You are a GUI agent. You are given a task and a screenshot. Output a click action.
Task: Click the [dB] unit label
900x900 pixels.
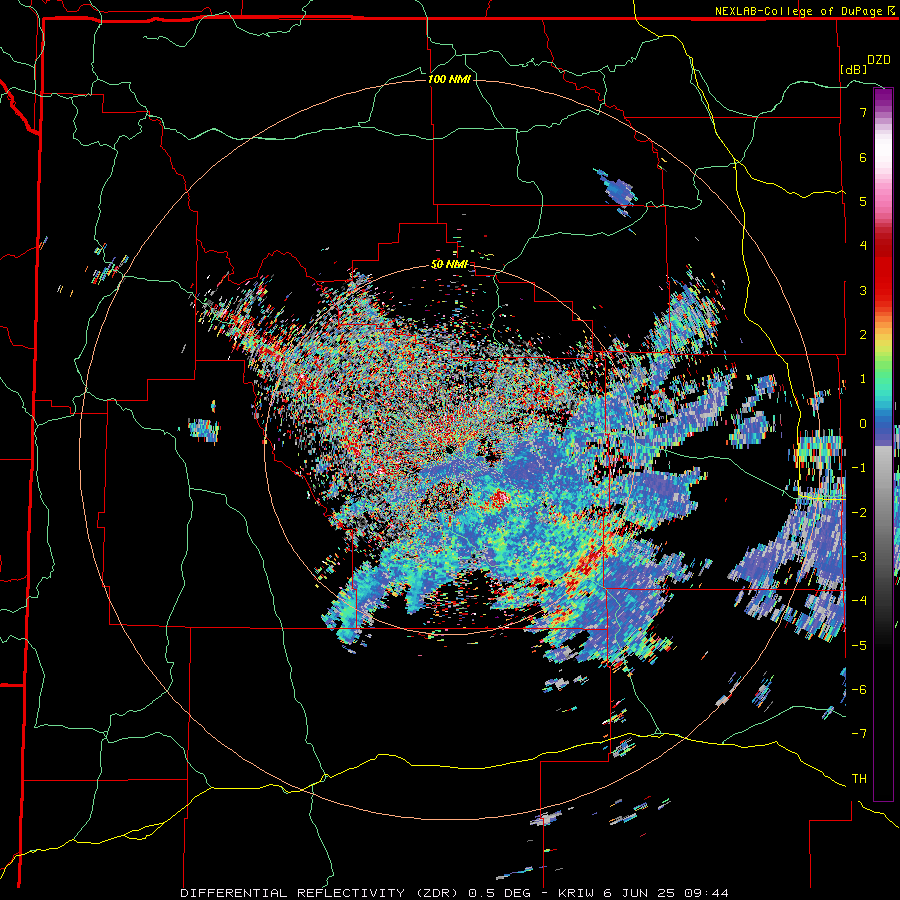click(x=854, y=69)
